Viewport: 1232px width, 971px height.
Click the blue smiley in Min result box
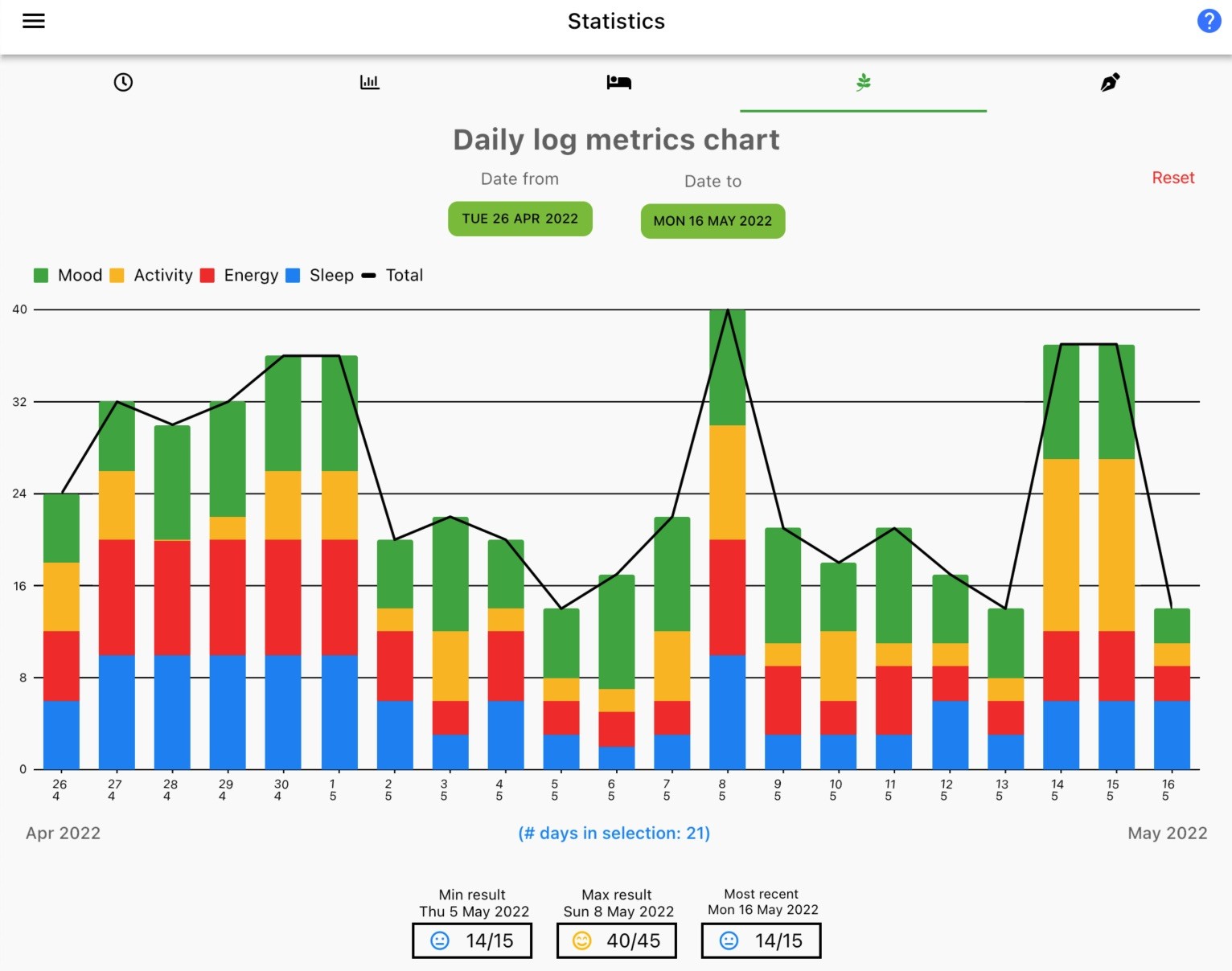(440, 940)
